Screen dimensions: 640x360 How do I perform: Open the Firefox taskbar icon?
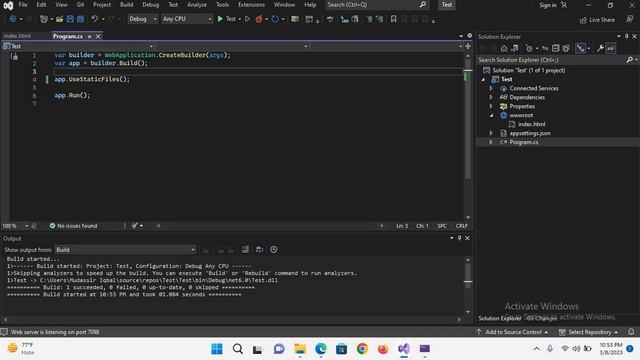click(383, 349)
